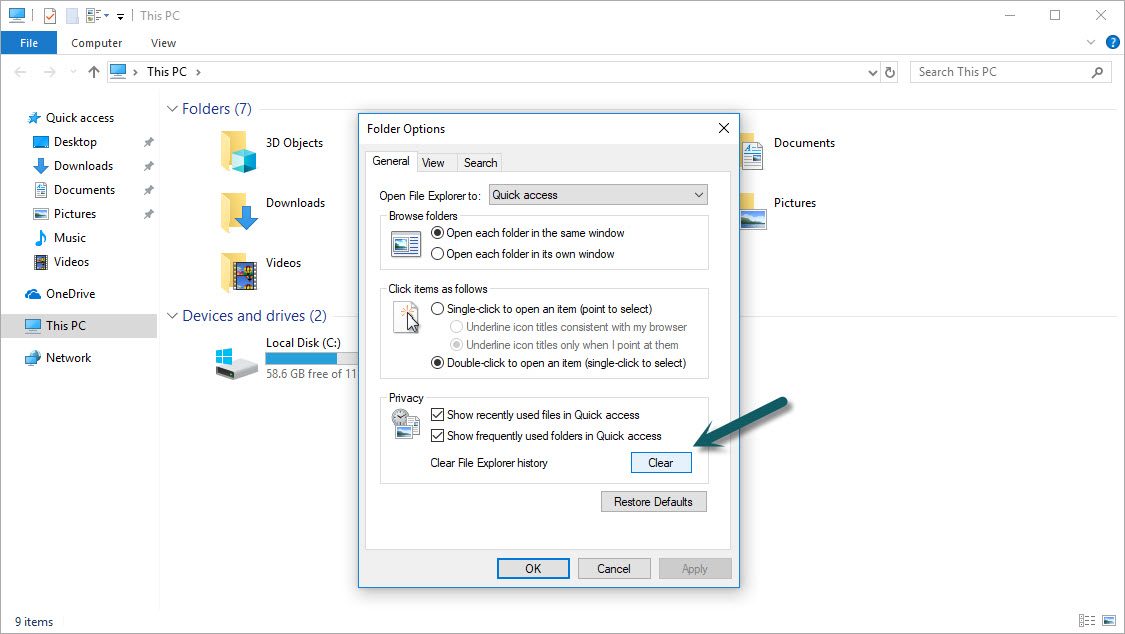The image size is (1125, 634).
Task: Open Downloads in the navigation pane
Action: click(83, 166)
